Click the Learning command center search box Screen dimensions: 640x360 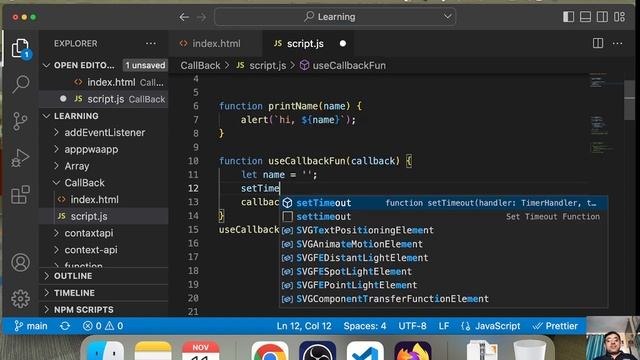pyautogui.click(x=335, y=17)
